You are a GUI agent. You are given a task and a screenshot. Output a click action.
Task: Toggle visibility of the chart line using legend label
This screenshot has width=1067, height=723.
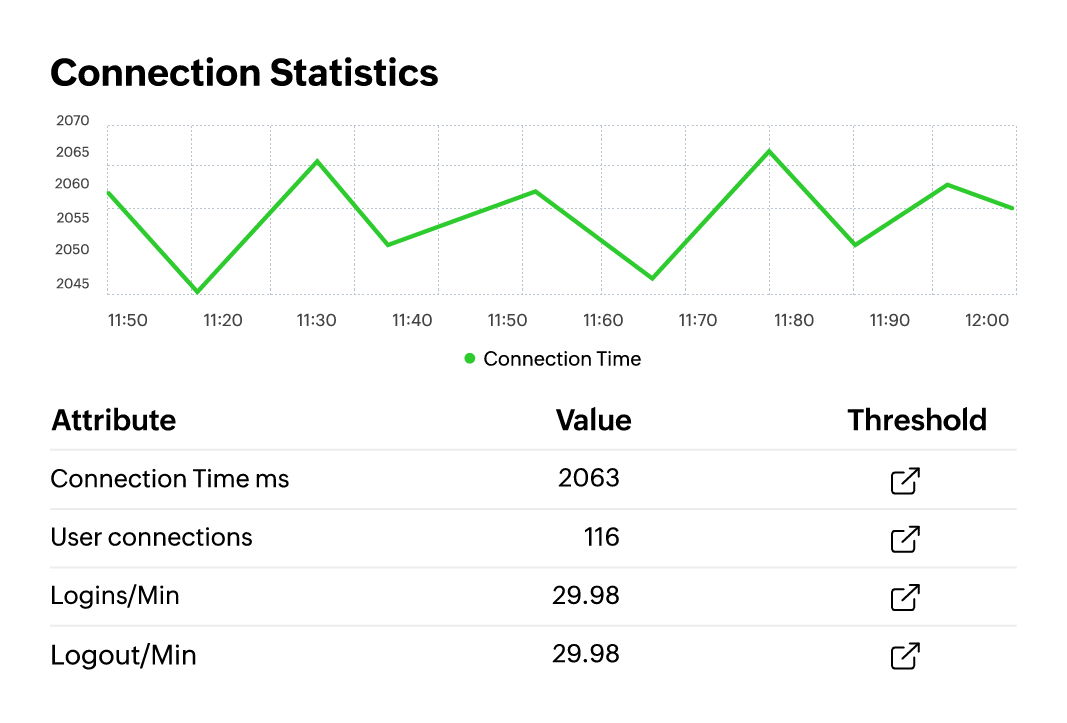[562, 358]
